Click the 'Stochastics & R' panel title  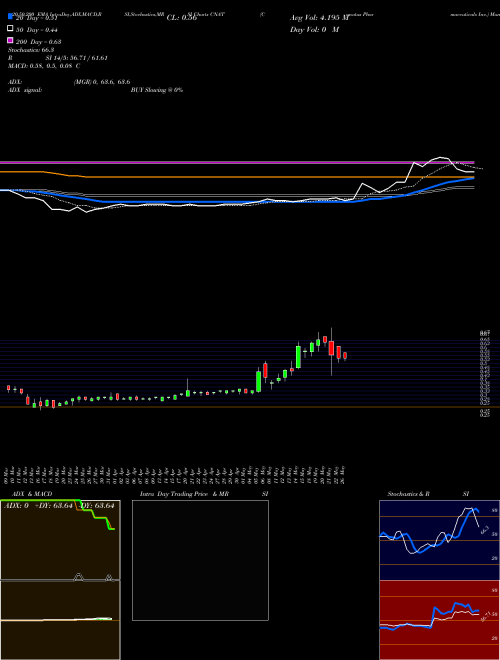(x=408, y=494)
